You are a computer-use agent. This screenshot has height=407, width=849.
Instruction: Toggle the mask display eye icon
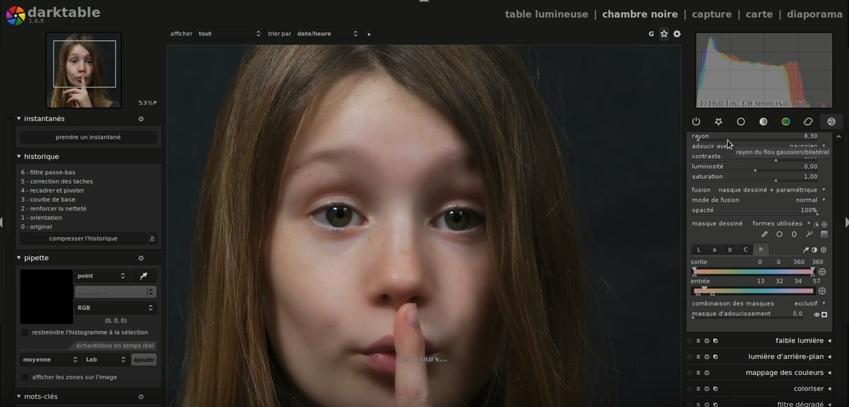[x=817, y=314]
